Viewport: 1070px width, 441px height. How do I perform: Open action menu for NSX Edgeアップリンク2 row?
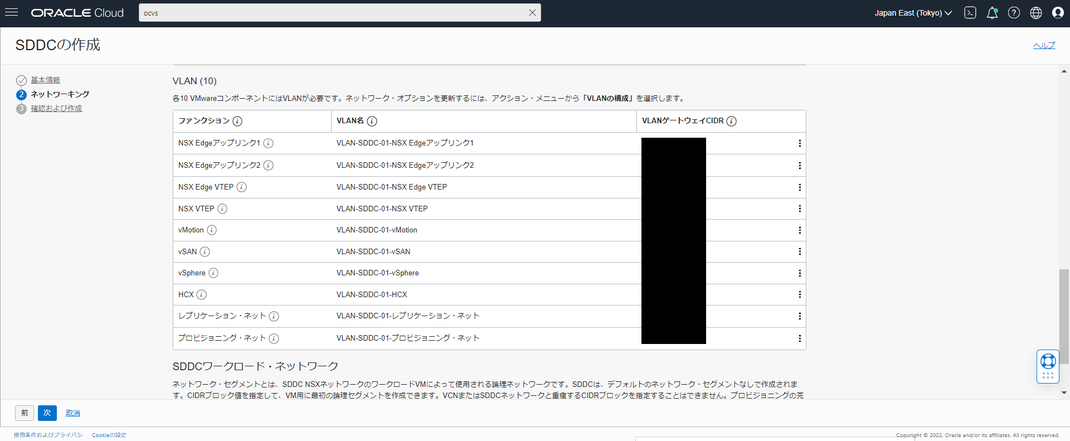click(799, 165)
